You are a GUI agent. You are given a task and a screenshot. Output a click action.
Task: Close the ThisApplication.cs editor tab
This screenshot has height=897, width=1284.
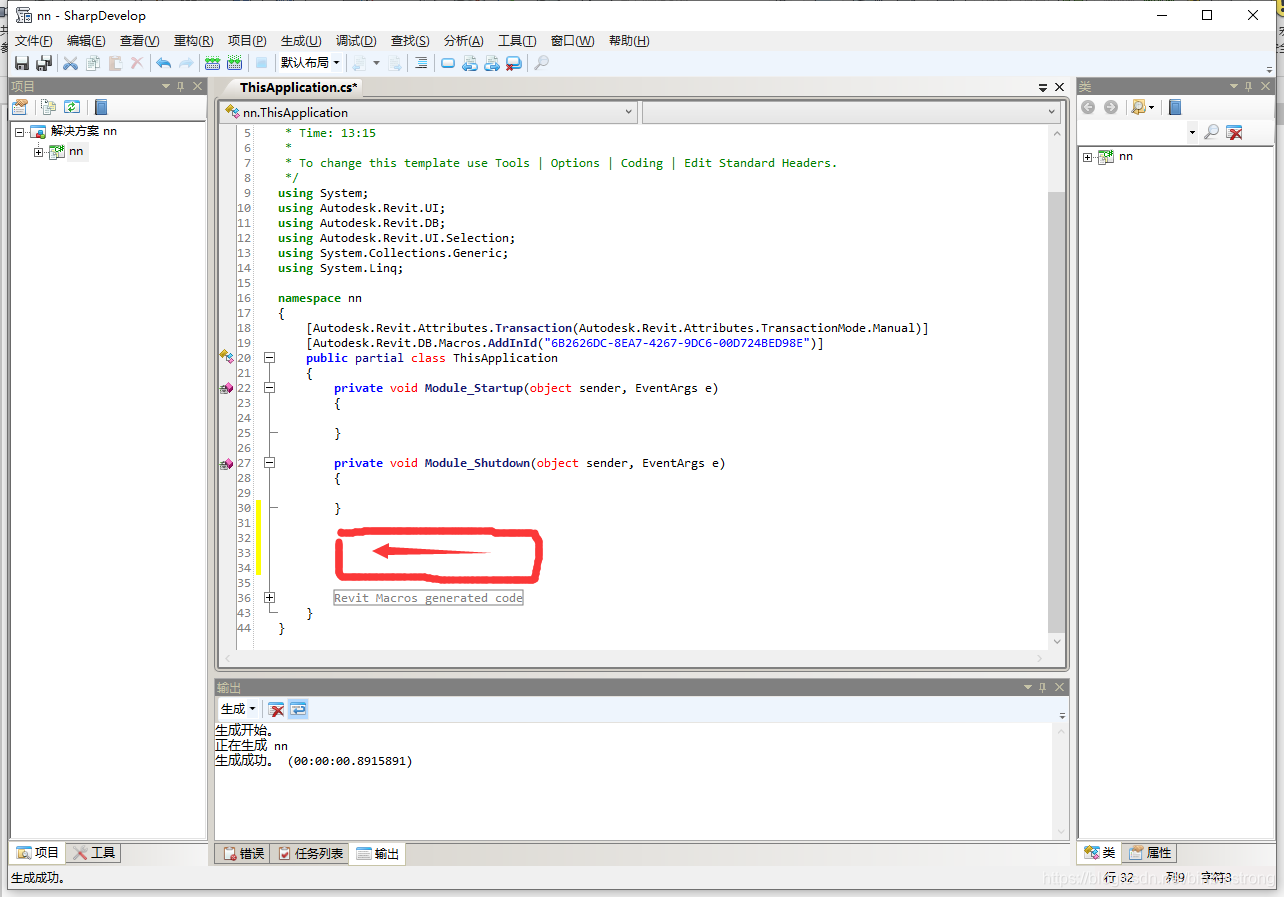(1058, 88)
